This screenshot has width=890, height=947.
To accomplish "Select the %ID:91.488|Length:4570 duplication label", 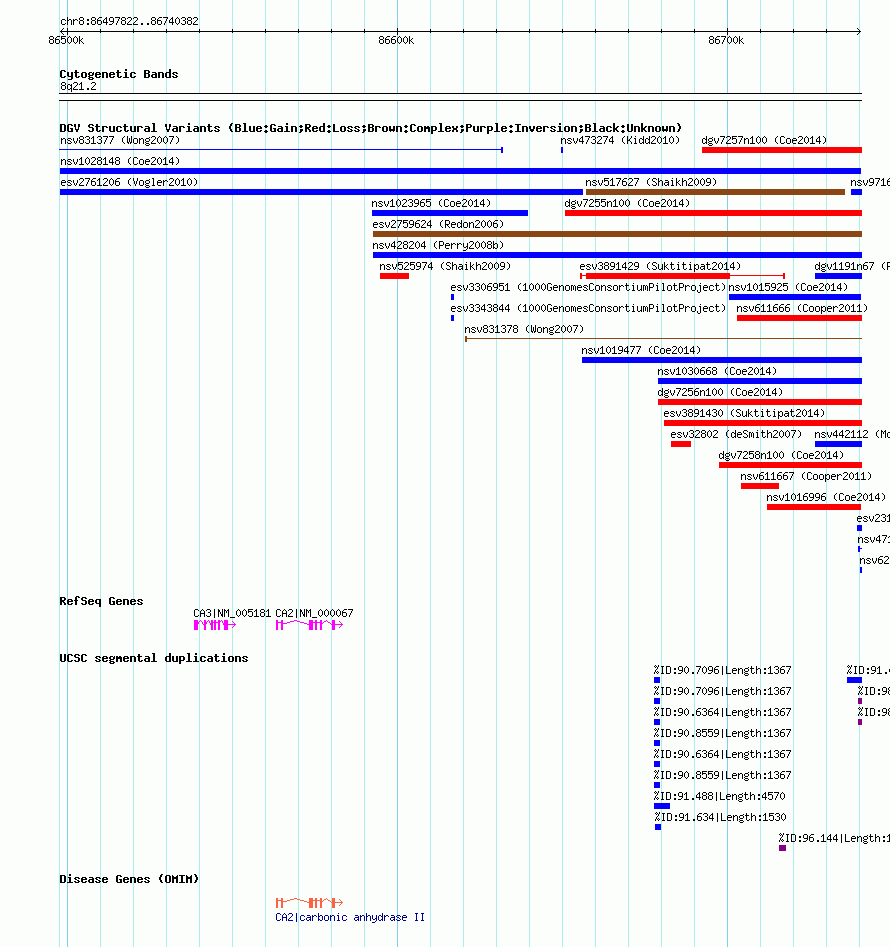I will pyautogui.click(x=720, y=796).
